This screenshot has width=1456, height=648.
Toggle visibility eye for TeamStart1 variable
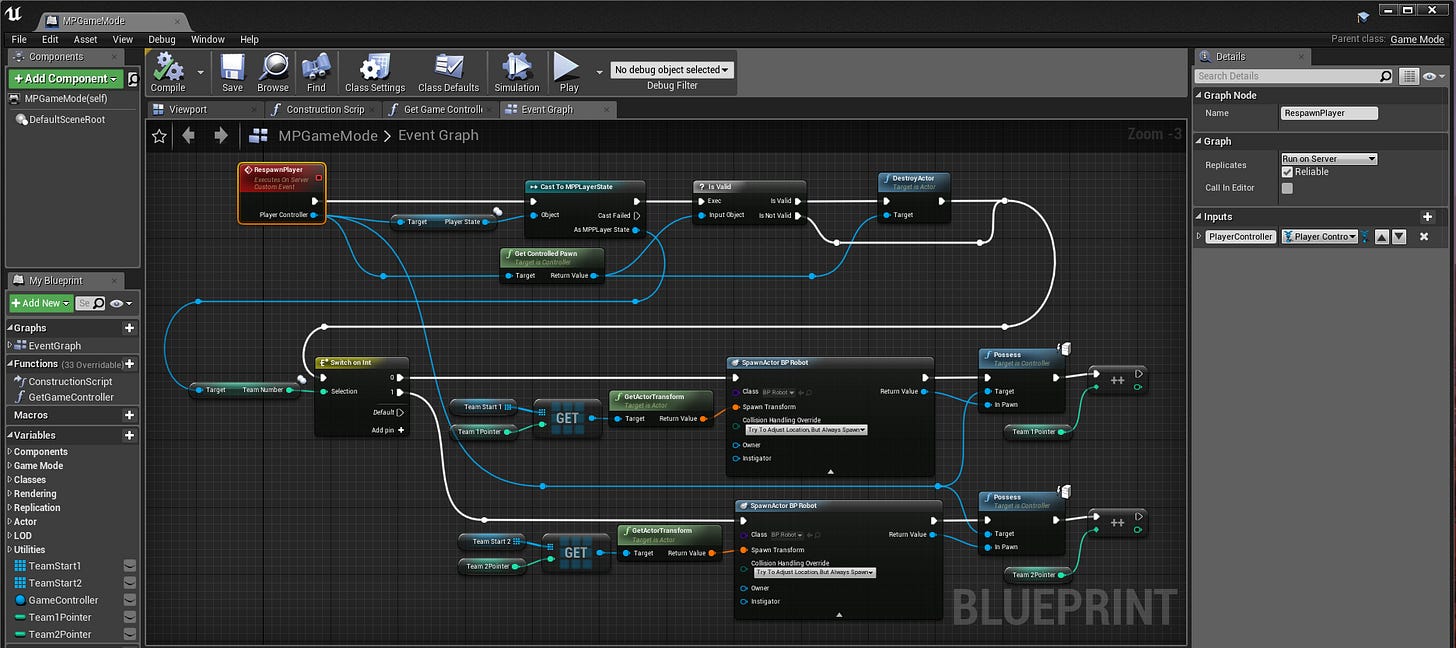coord(129,566)
